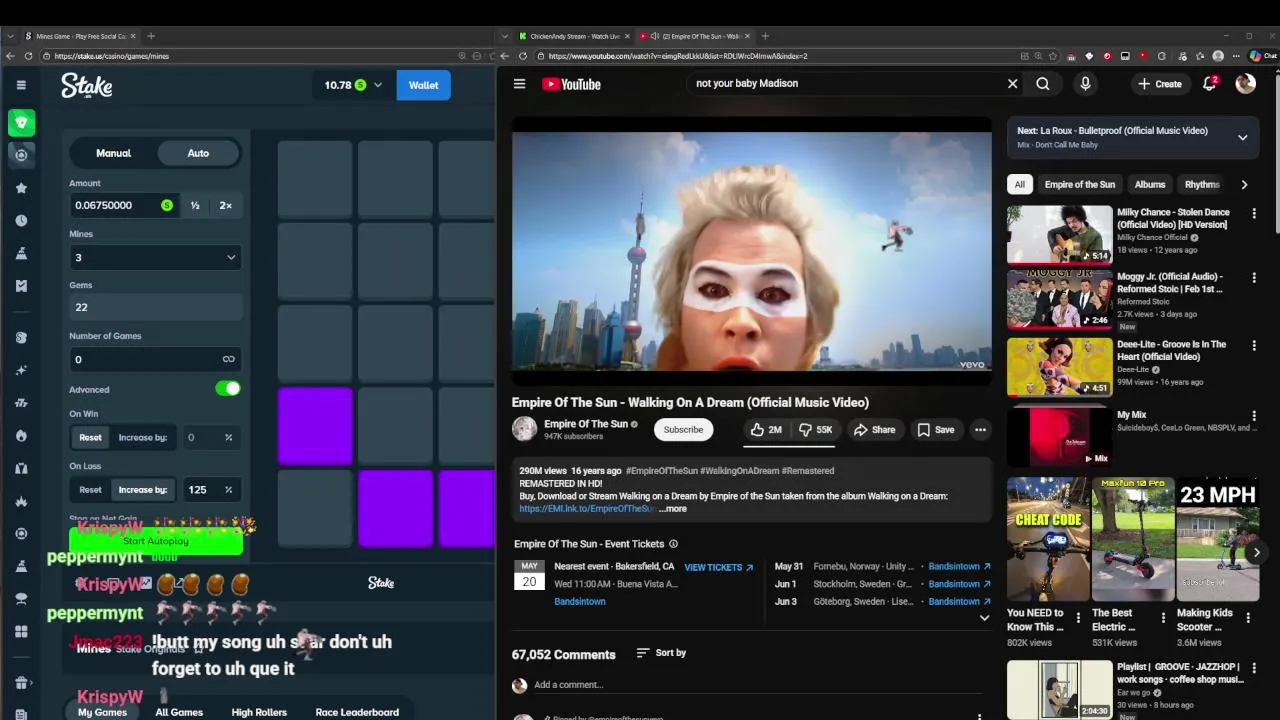The height and width of the screenshot is (720, 1280).
Task: Halve the bet amount
Action: [x=195, y=205]
